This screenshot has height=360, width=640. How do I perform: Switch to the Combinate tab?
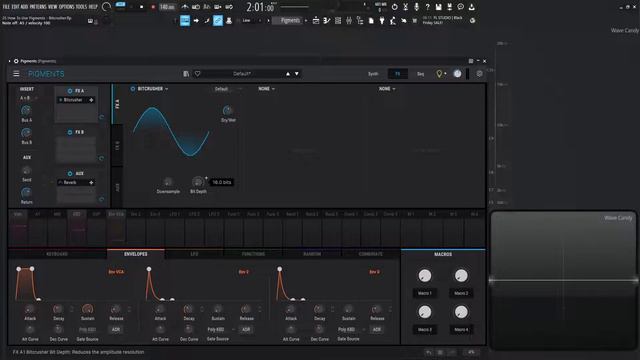[x=371, y=254]
